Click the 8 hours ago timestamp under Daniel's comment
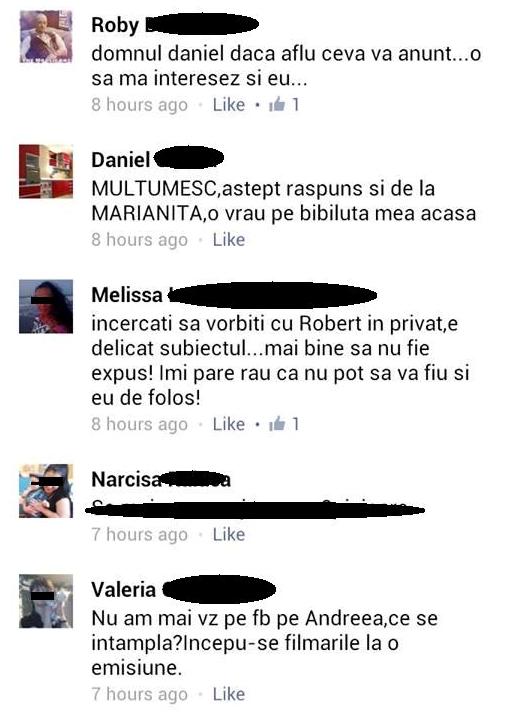 coord(140,240)
